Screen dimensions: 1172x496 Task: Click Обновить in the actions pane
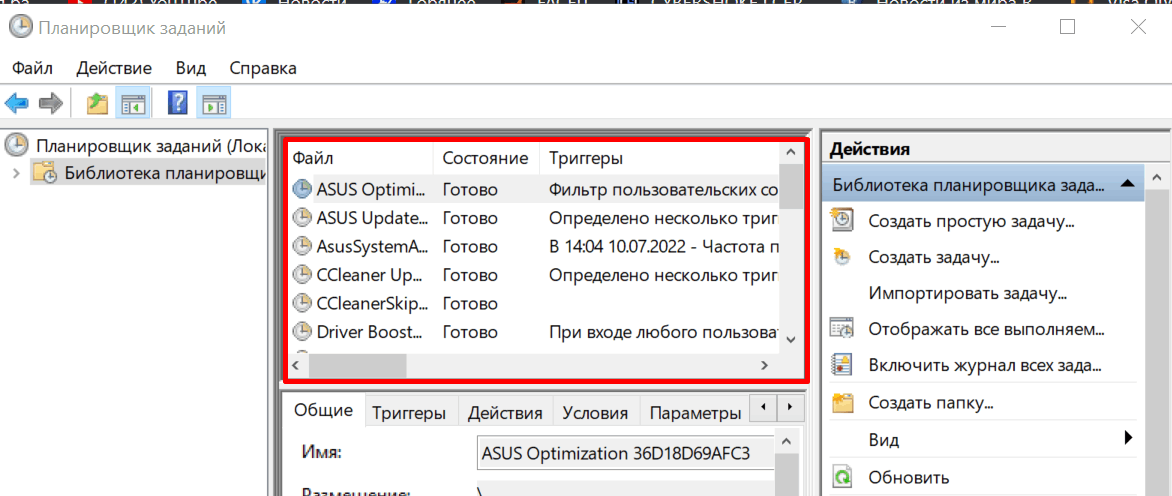pyautogui.click(x=908, y=477)
